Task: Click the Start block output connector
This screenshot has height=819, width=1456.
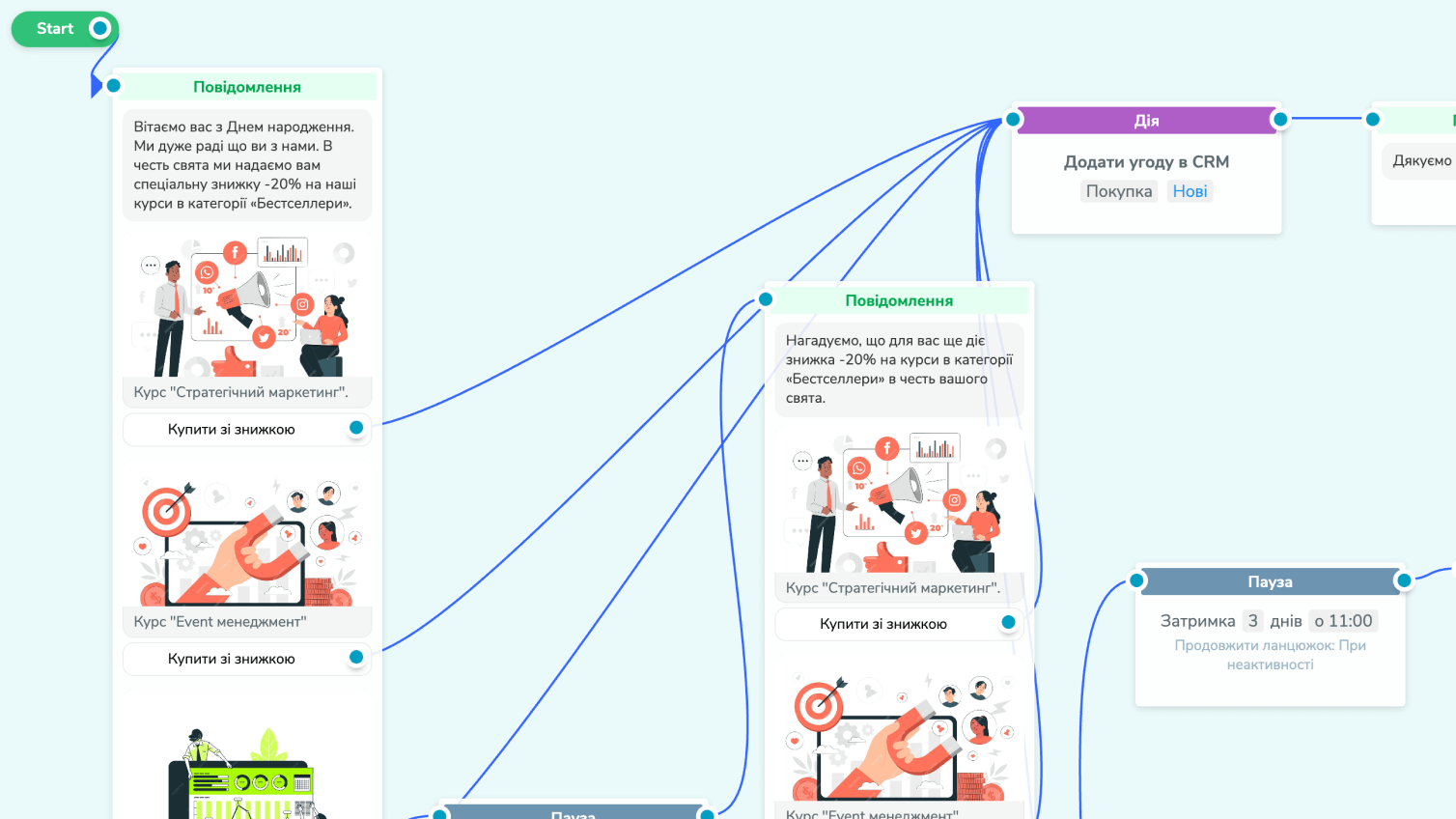Action: (99, 29)
